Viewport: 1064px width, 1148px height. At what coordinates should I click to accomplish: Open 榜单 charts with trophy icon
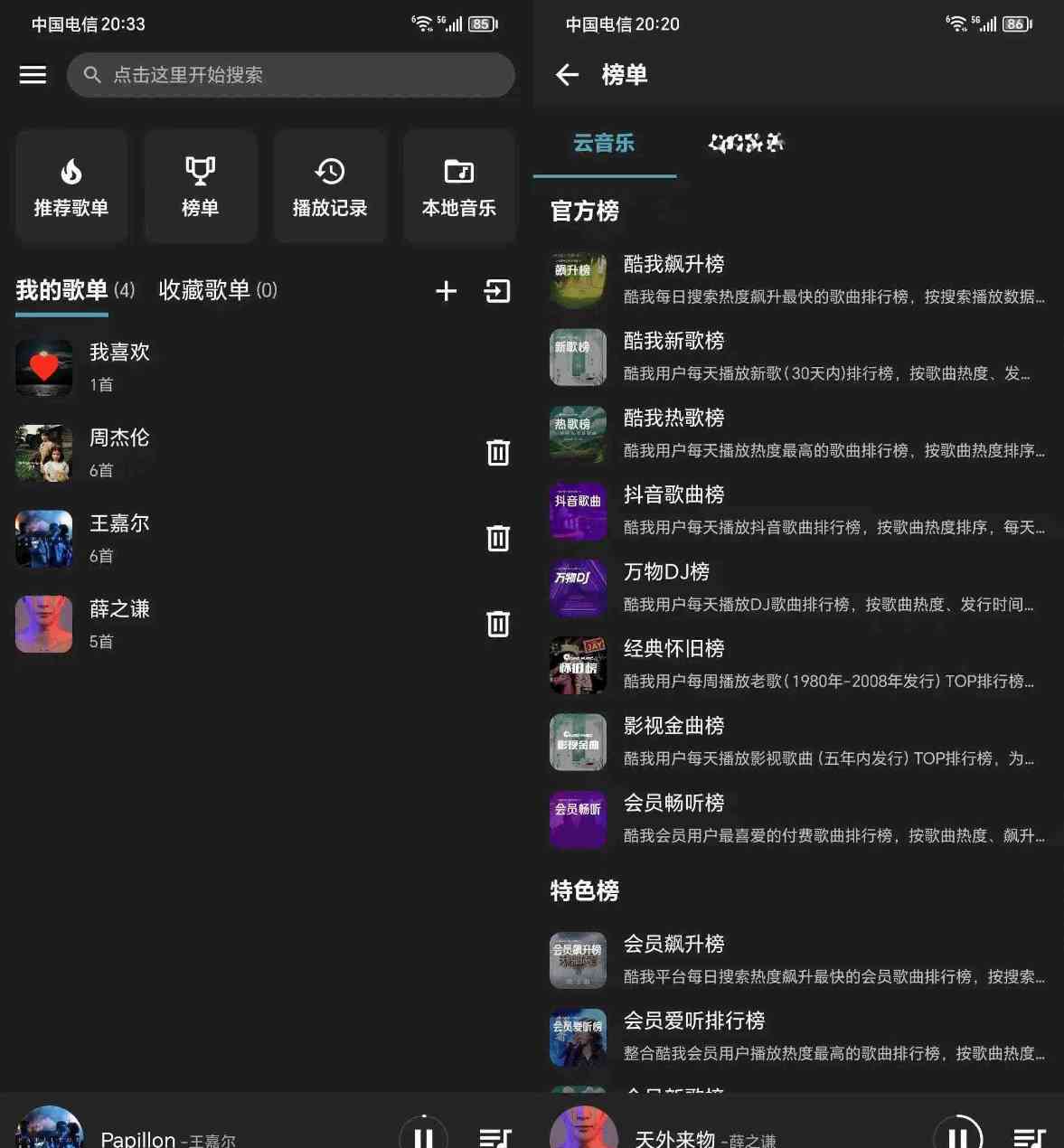pyautogui.click(x=201, y=186)
